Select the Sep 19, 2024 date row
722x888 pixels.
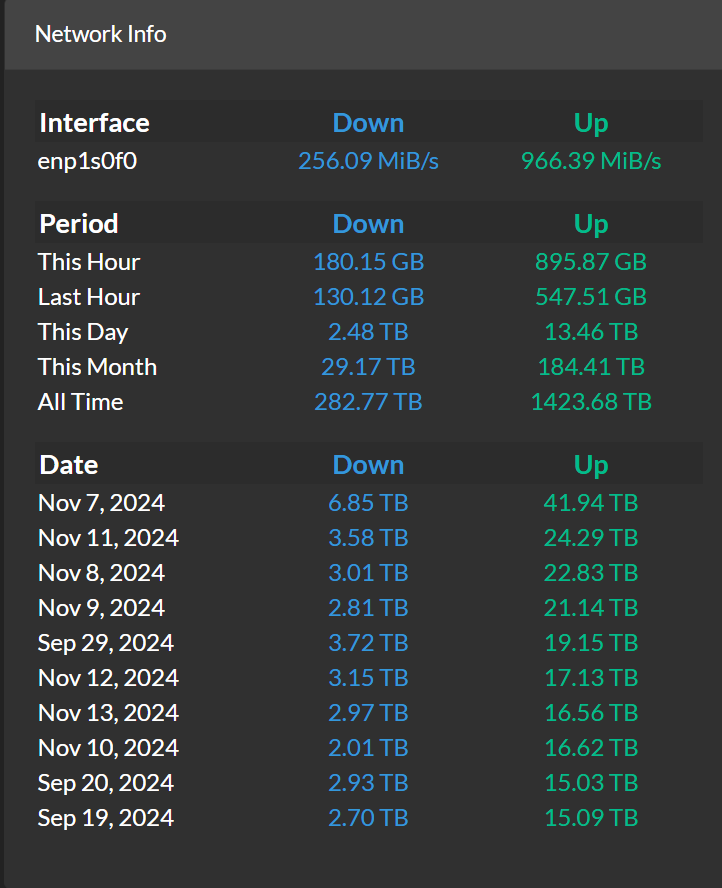point(368,818)
